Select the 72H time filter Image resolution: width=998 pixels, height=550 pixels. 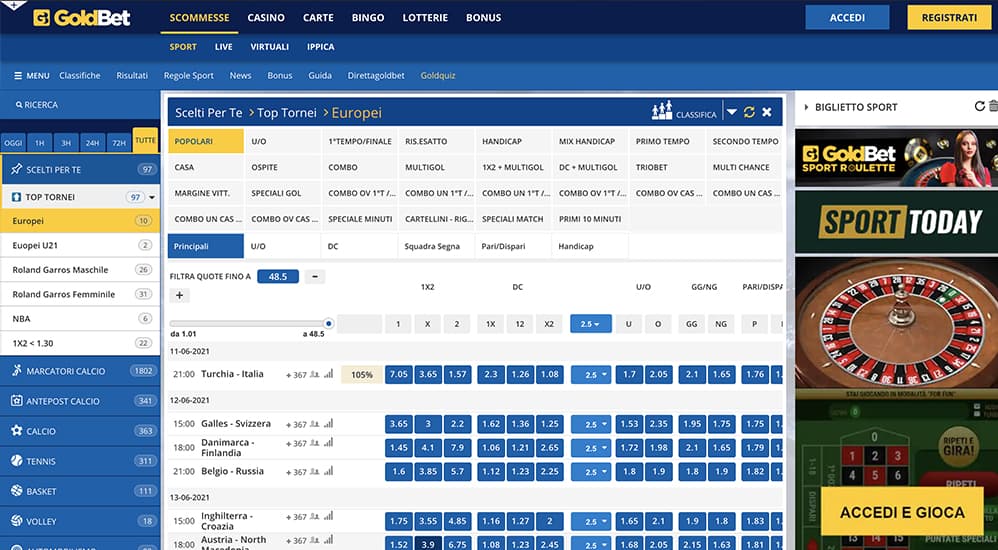point(119,143)
